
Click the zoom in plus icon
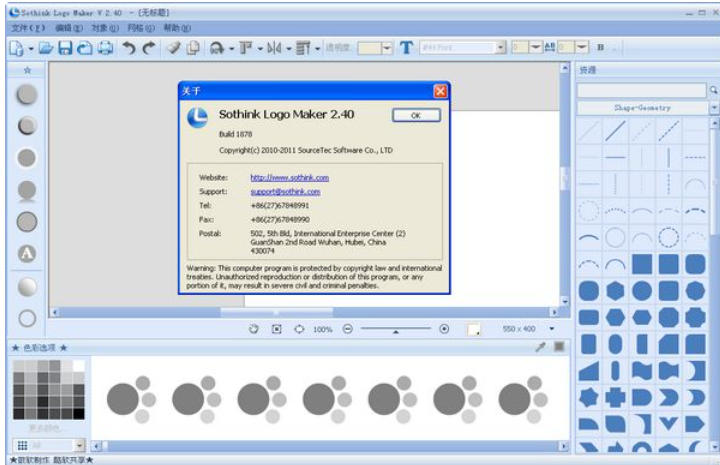click(444, 328)
